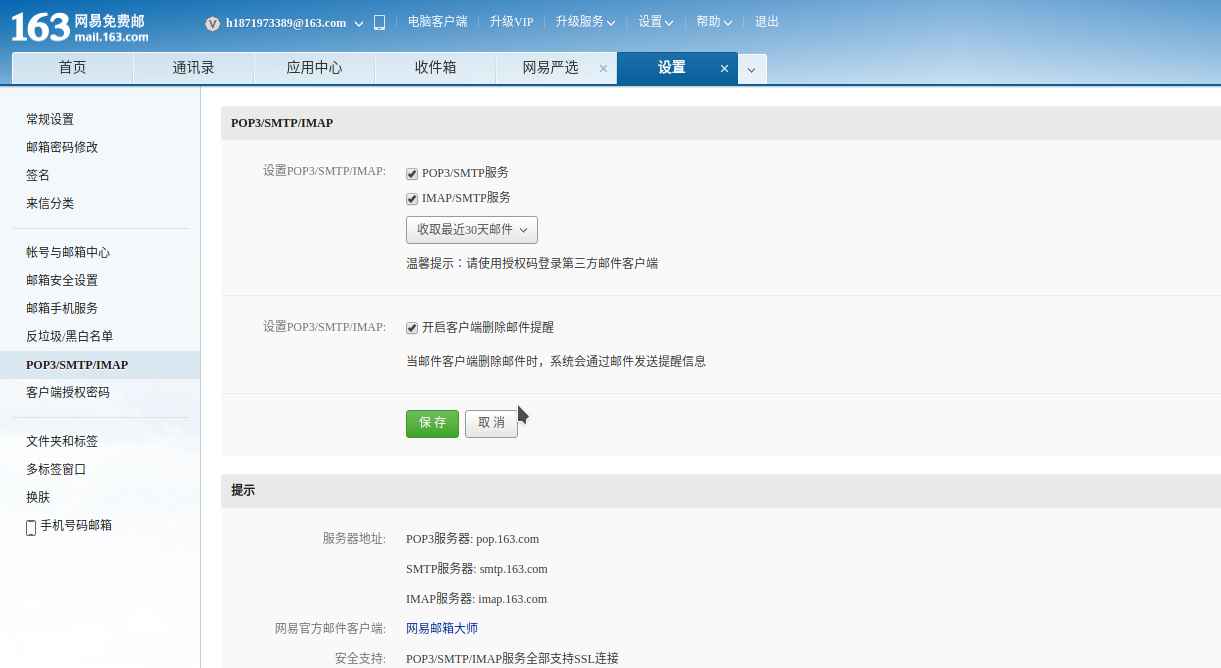The height and width of the screenshot is (668, 1221).
Task: Click the IMAP服务器: imap.163.com text
Action: point(476,599)
